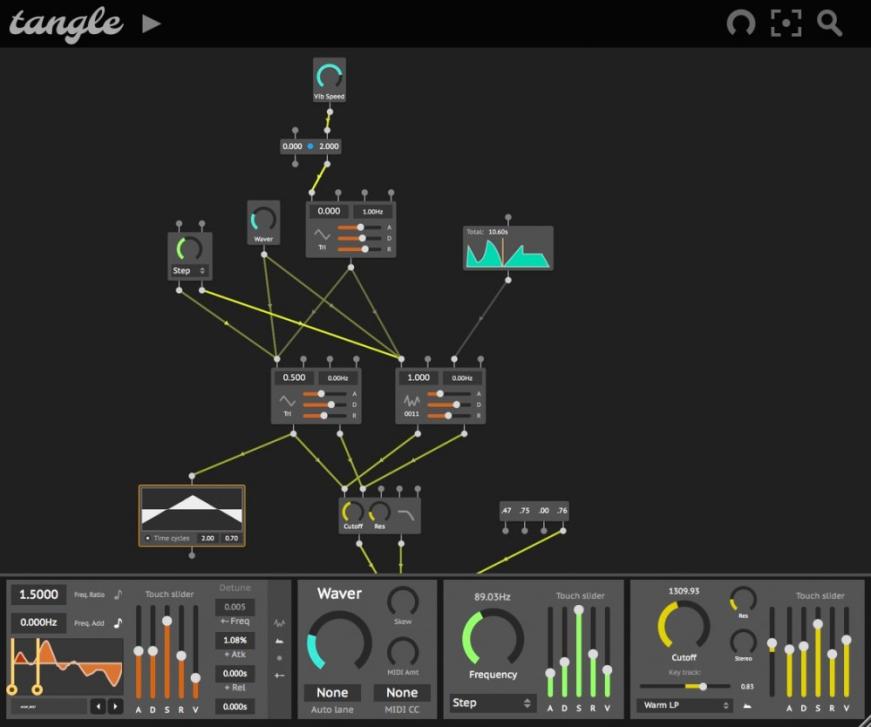Open search with the magnifying glass icon
Viewport: 871px width, 727px height.
click(829, 23)
